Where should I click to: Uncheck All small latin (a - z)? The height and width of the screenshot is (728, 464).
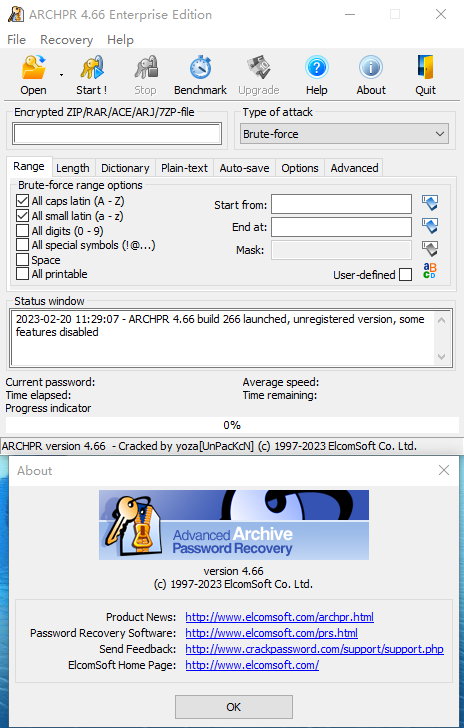coord(22,216)
